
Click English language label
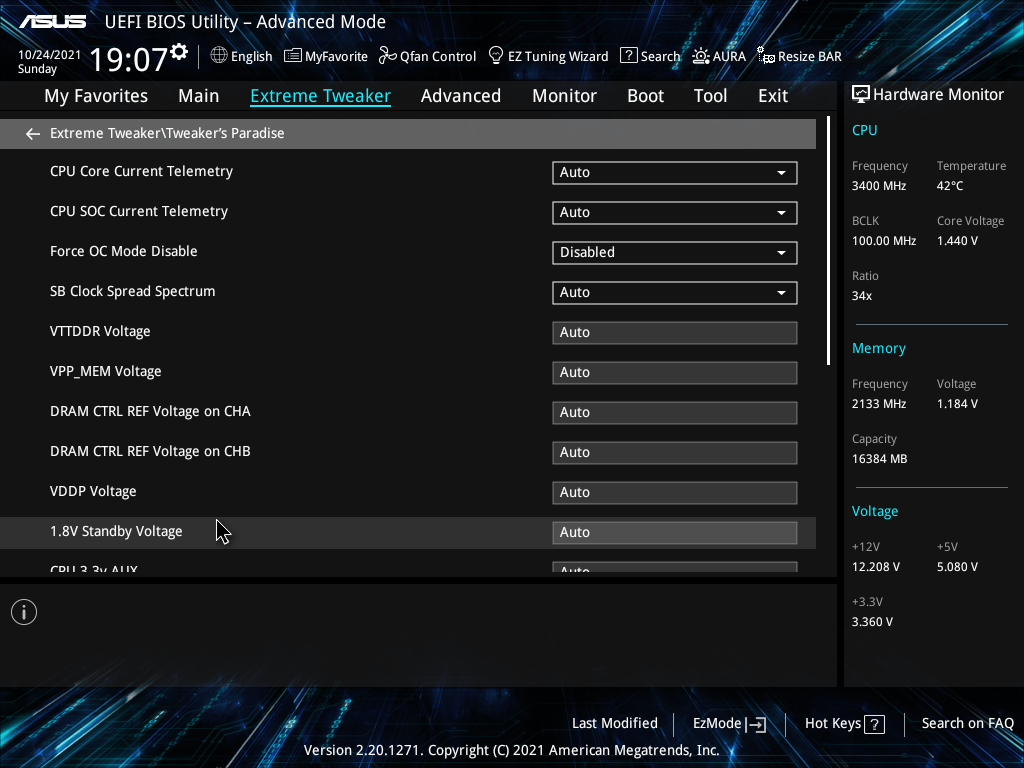point(251,57)
